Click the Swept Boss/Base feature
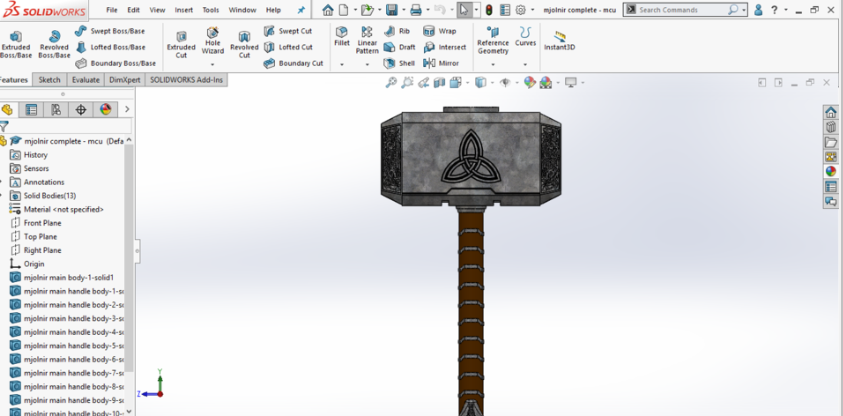This screenshot has height=416, width=843. [x=110, y=31]
